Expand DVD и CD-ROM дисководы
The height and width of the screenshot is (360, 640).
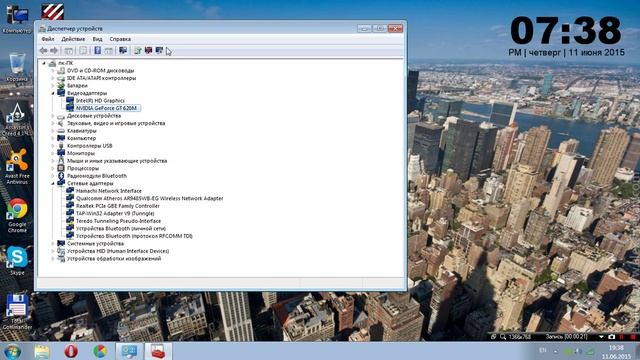point(53,71)
